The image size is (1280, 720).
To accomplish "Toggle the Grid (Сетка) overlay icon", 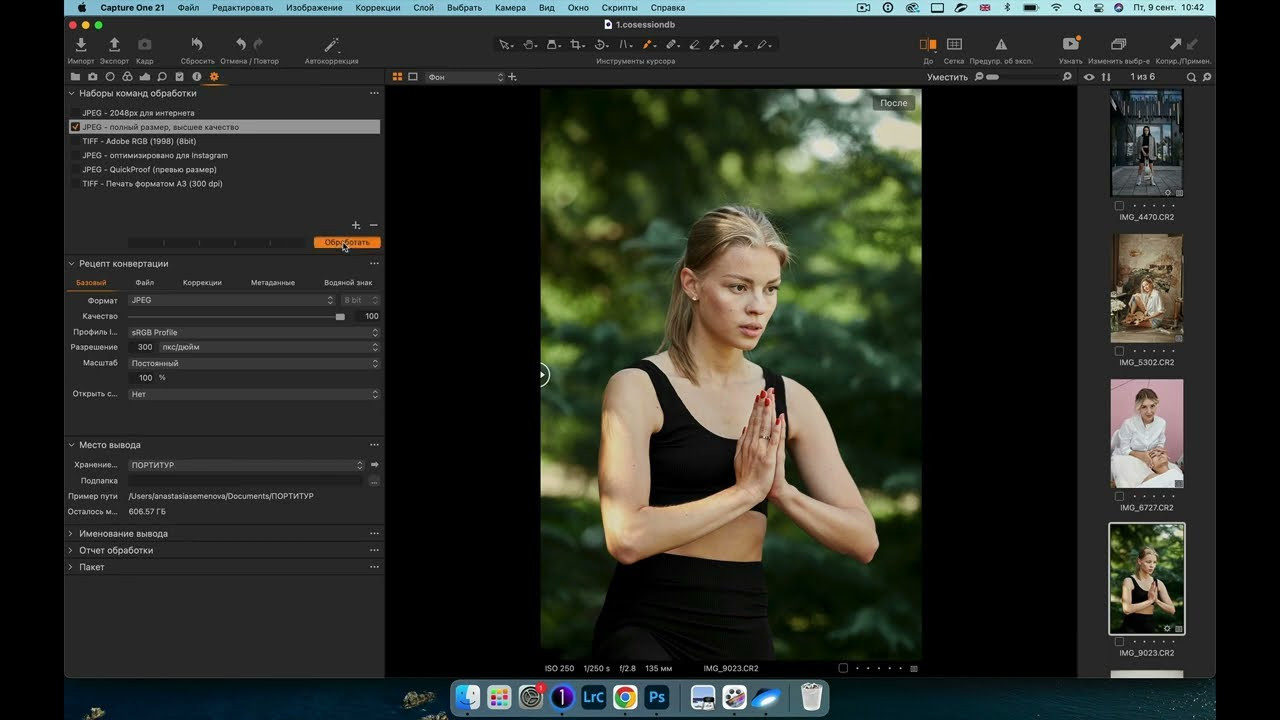I will click(x=954, y=45).
